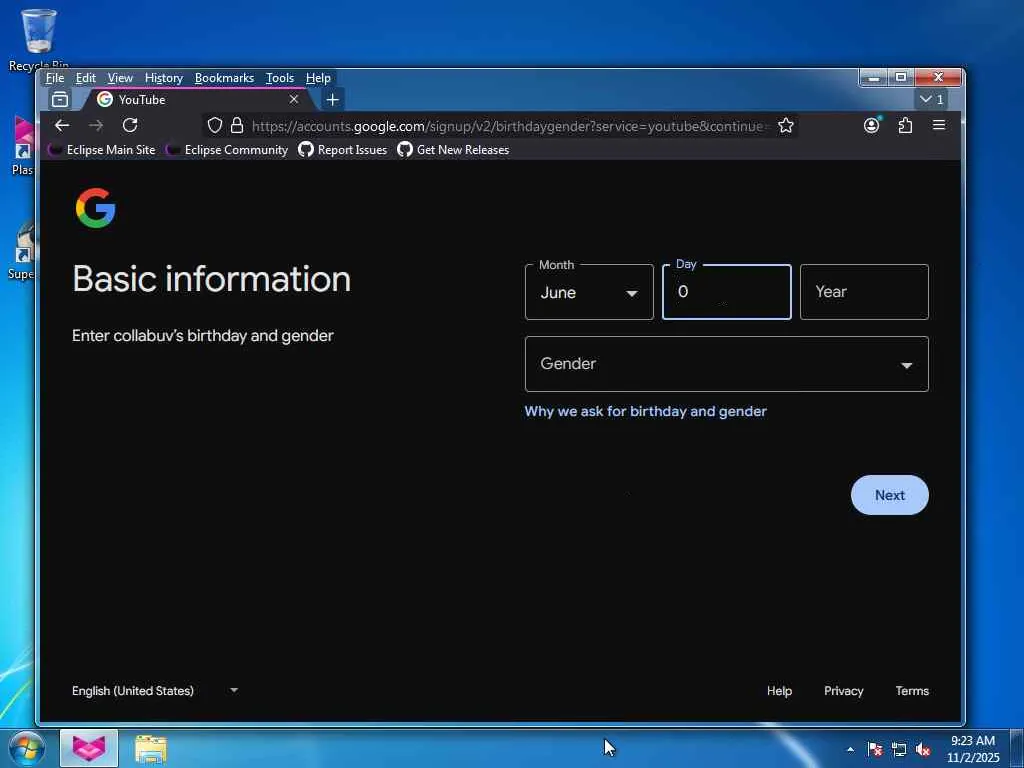Click the network tray icon
The image size is (1024, 768).
point(899,749)
